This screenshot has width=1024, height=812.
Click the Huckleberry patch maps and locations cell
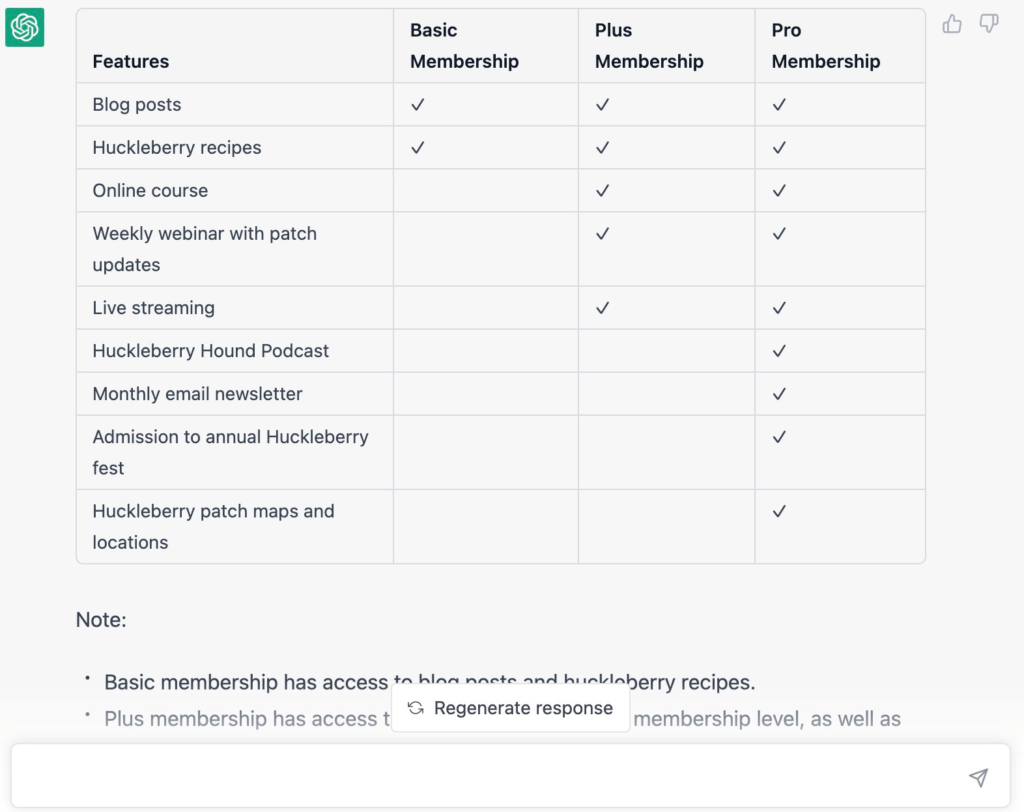213,526
